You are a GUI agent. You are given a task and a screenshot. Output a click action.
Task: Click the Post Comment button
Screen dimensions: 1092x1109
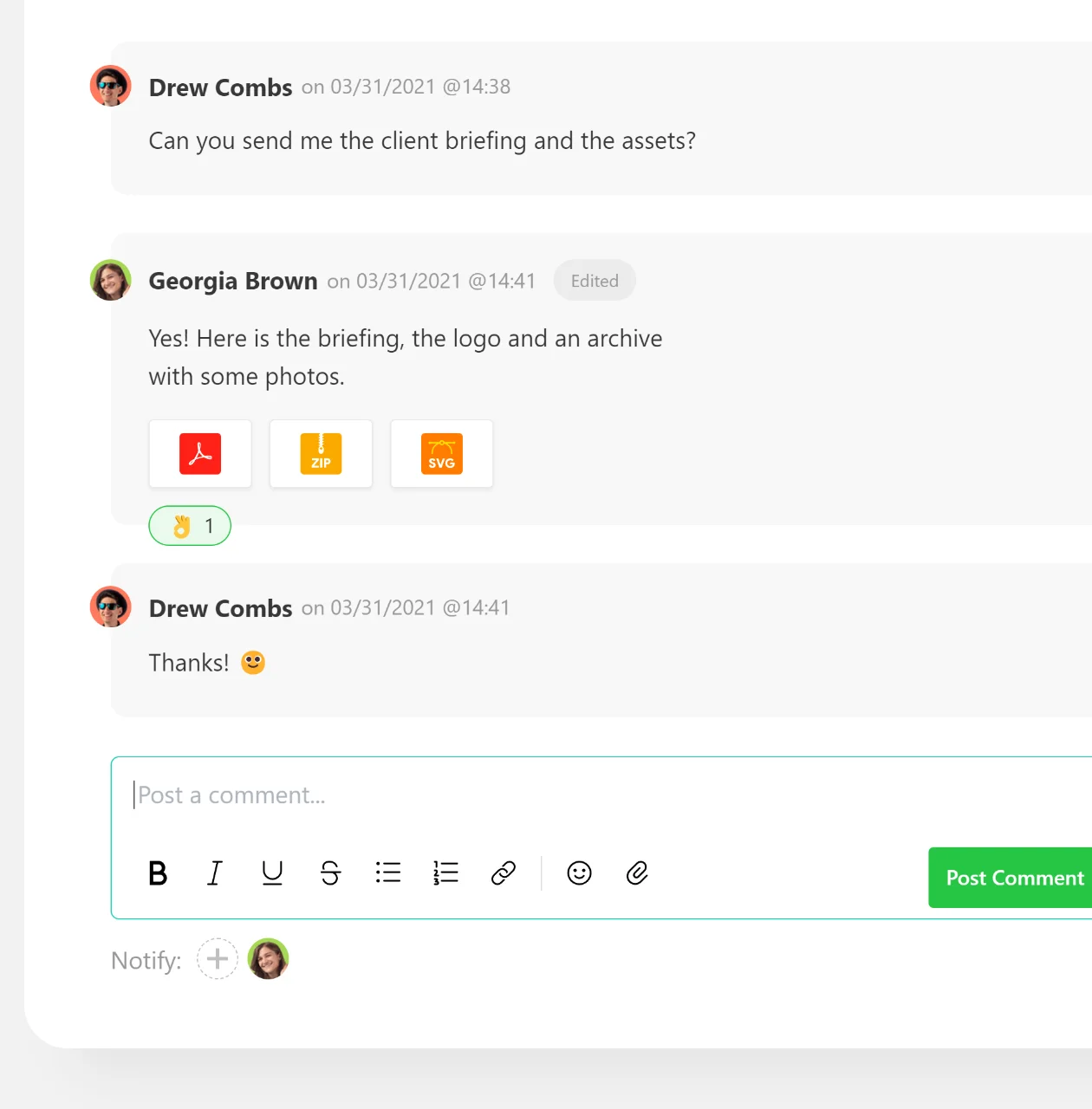coord(1011,878)
